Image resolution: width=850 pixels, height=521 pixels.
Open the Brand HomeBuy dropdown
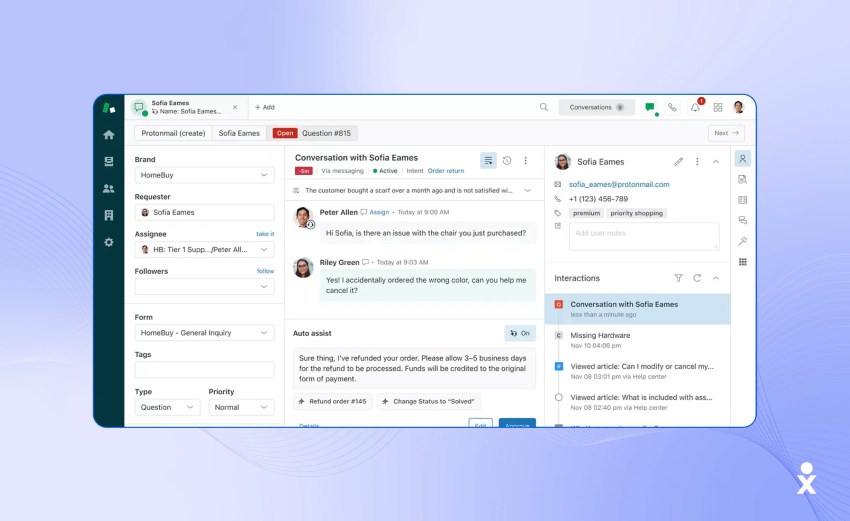204,175
